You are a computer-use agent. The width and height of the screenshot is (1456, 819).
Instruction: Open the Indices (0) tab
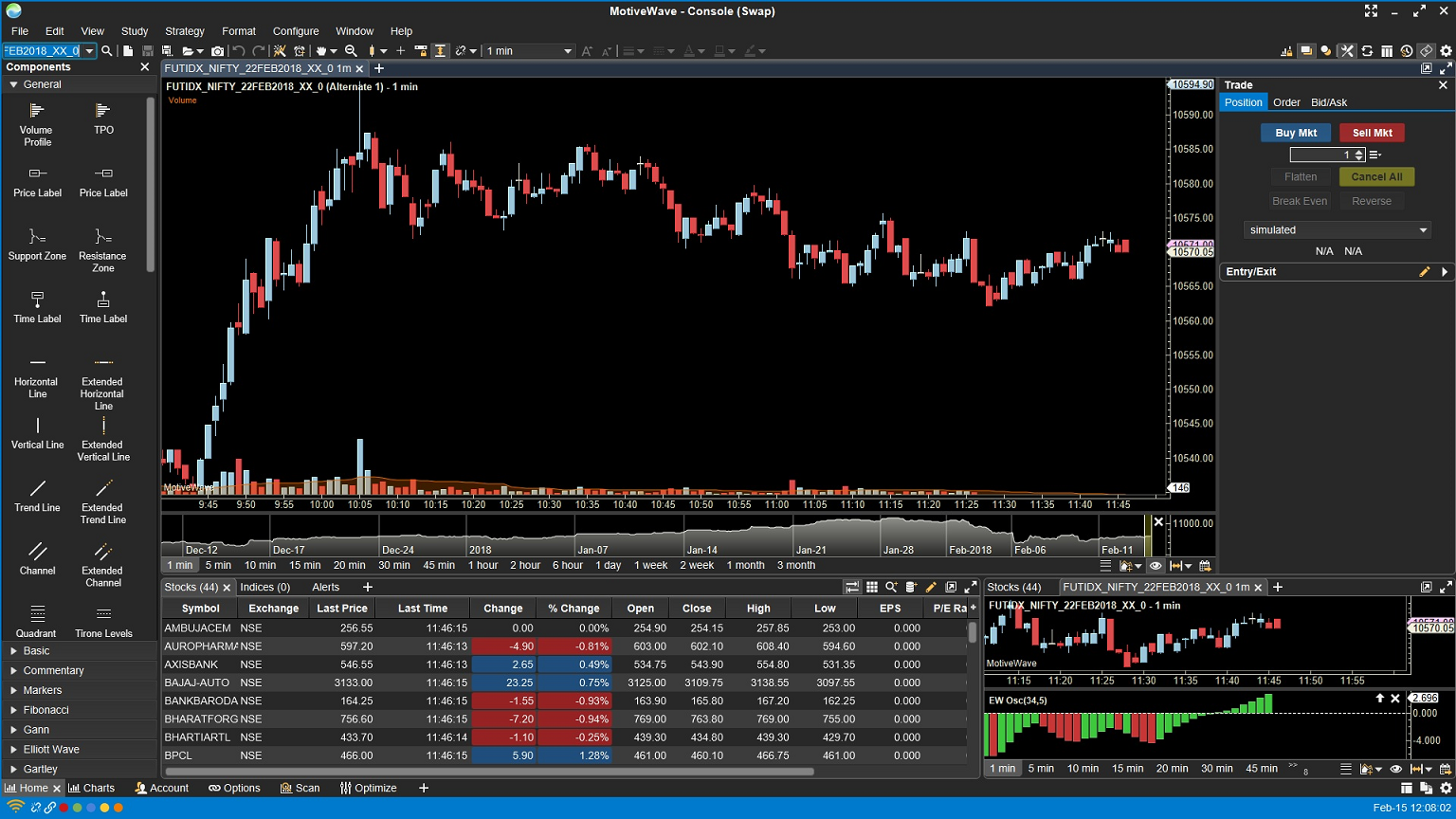pyautogui.click(x=264, y=588)
